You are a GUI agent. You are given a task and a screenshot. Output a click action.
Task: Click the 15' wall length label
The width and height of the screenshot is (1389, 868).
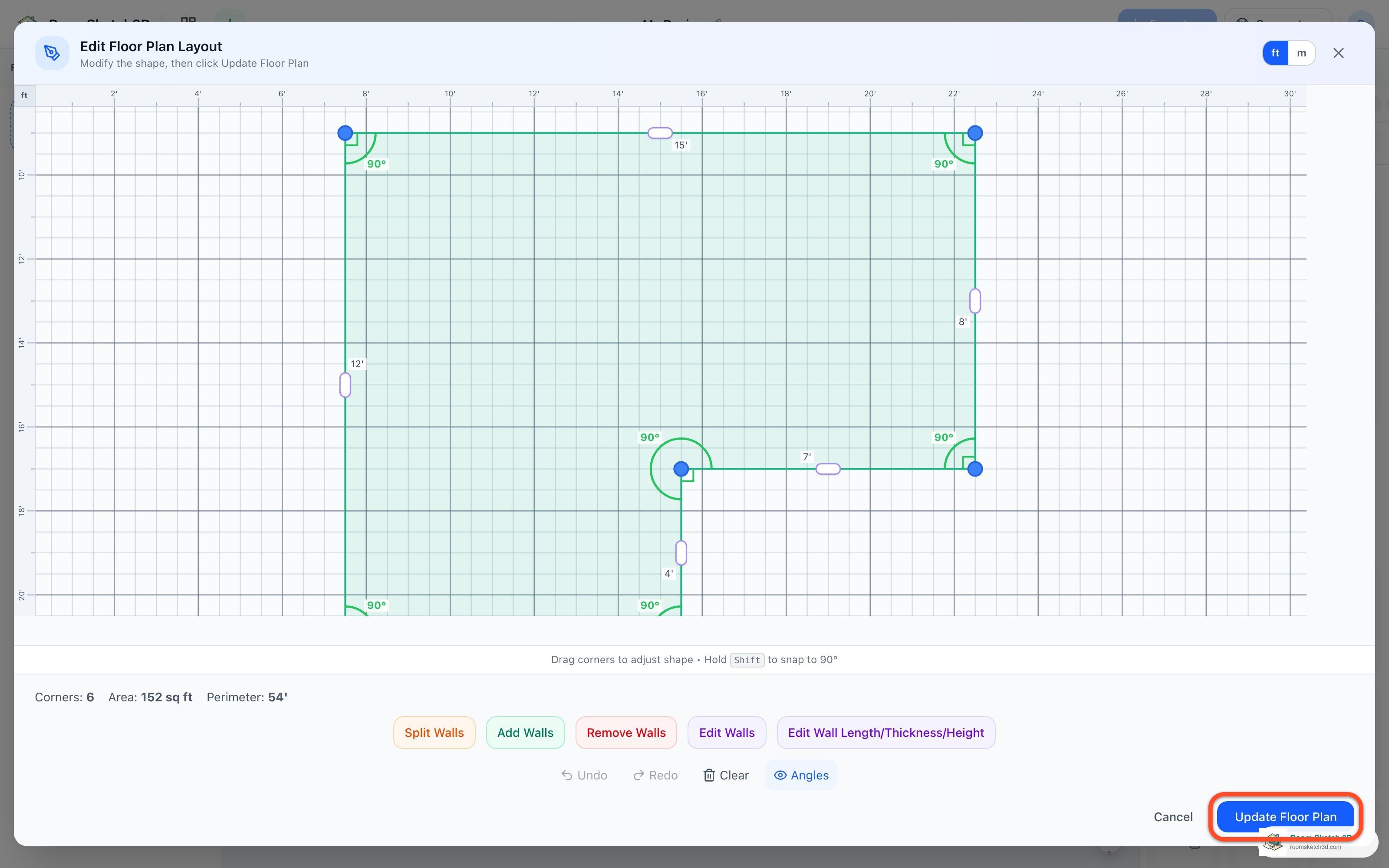(x=681, y=145)
